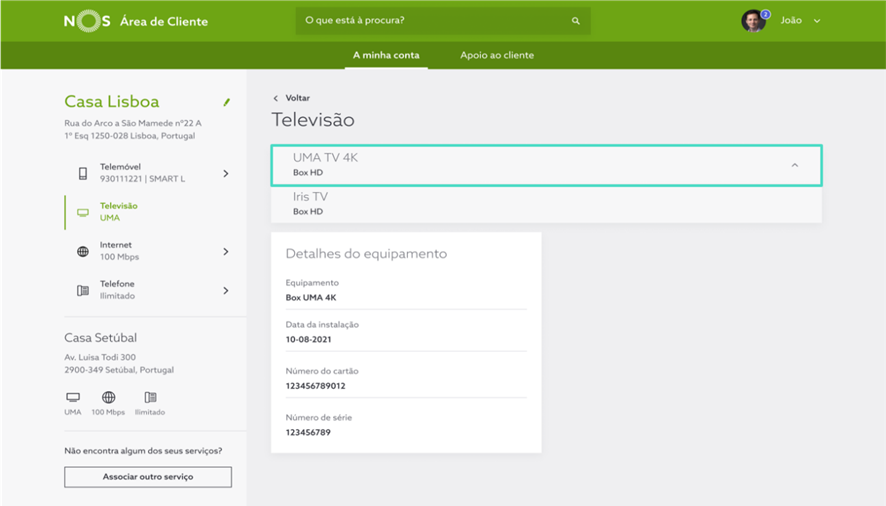Edit Casa Lisboa with the pencil icon

tap(227, 102)
